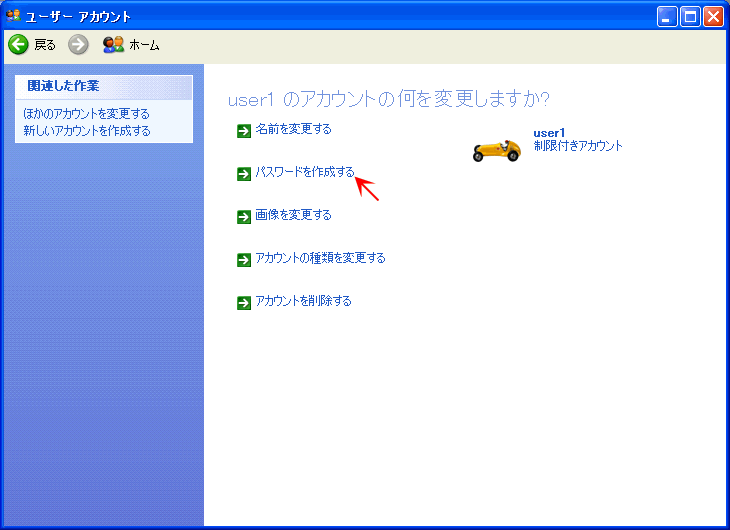
Task: Select 新しいアカウントを作成する in sidebar
Action: click(x=87, y=131)
